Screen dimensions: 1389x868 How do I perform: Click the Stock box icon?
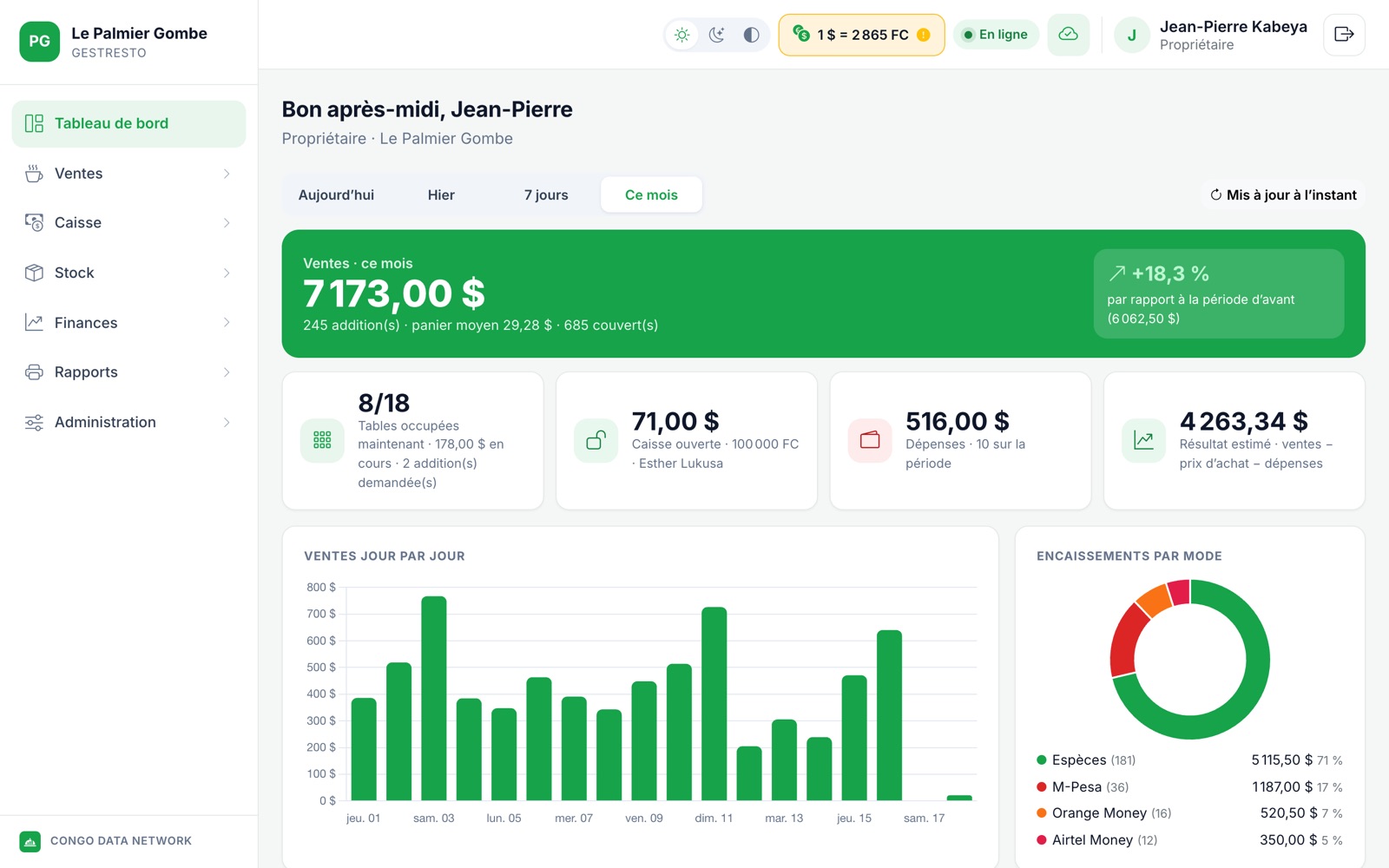(34, 273)
